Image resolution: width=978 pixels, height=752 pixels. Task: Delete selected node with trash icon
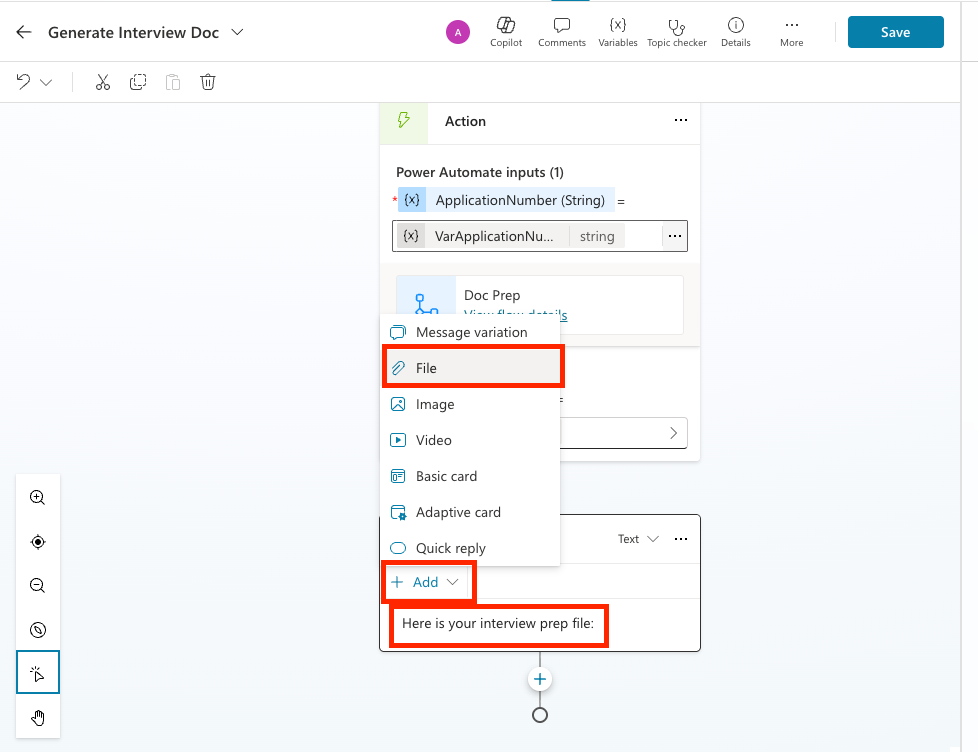point(207,82)
